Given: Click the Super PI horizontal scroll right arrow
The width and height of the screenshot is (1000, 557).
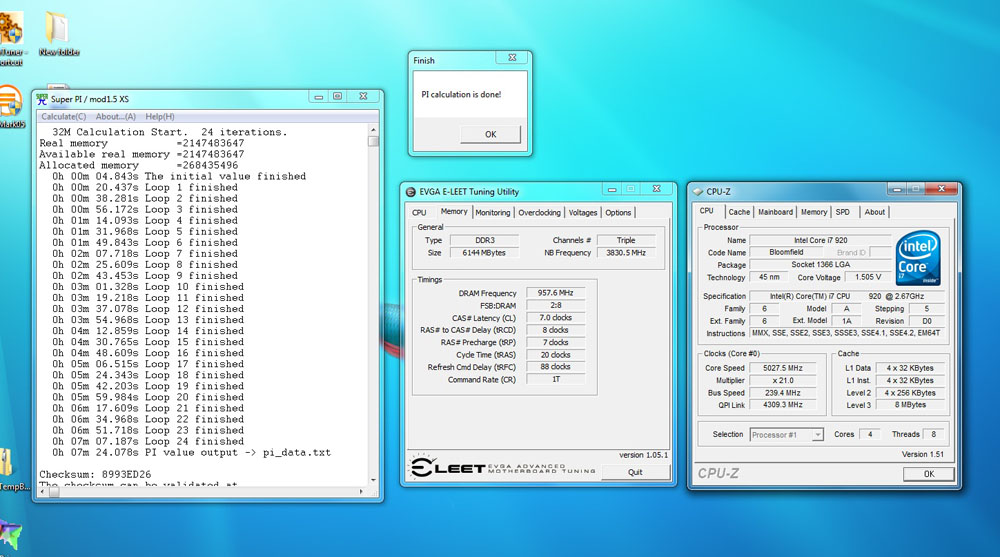Looking at the screenshot, I should [362, 492].
